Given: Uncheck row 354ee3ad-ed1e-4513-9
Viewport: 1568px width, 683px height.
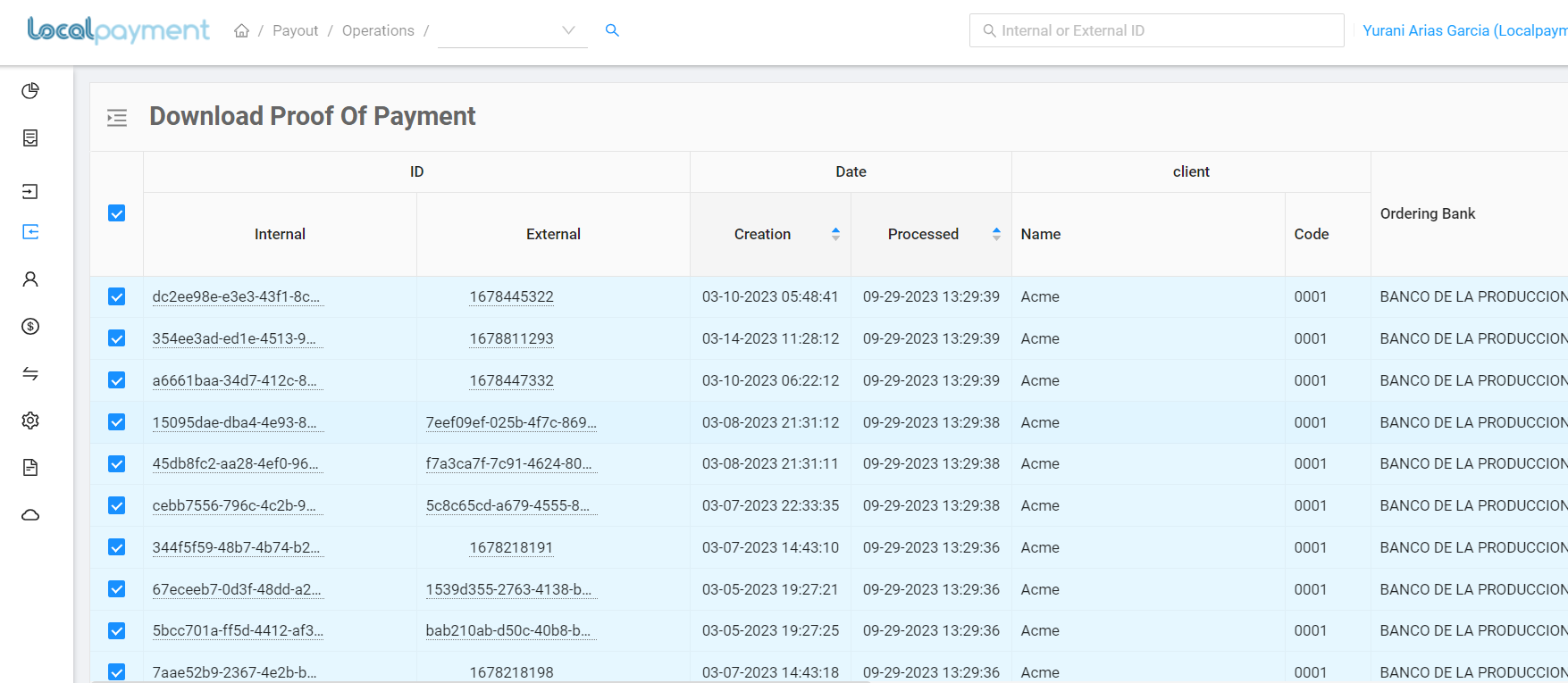Looking at the screenshot, I should point(116,338).
